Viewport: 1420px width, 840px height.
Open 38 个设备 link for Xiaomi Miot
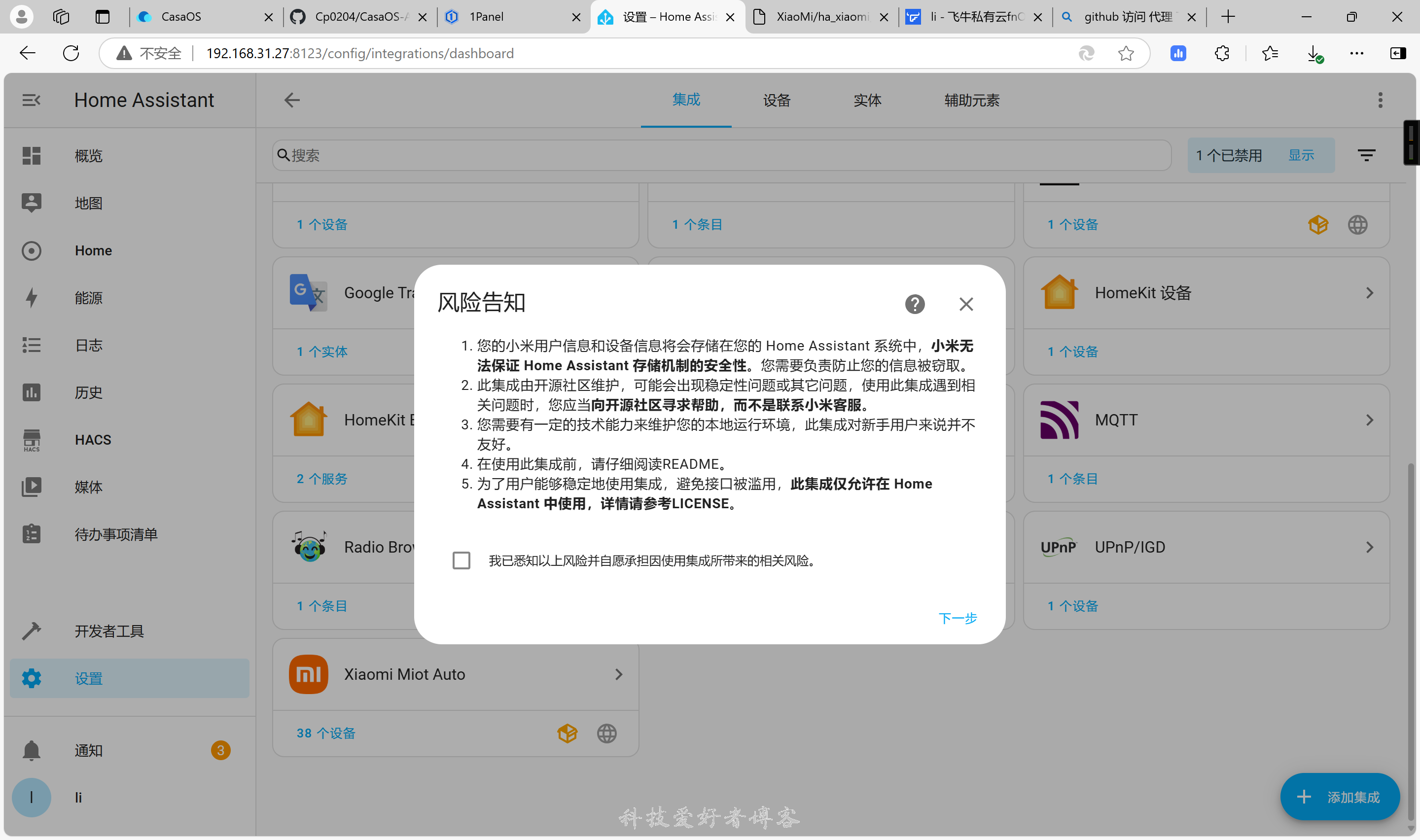point(326,733)
